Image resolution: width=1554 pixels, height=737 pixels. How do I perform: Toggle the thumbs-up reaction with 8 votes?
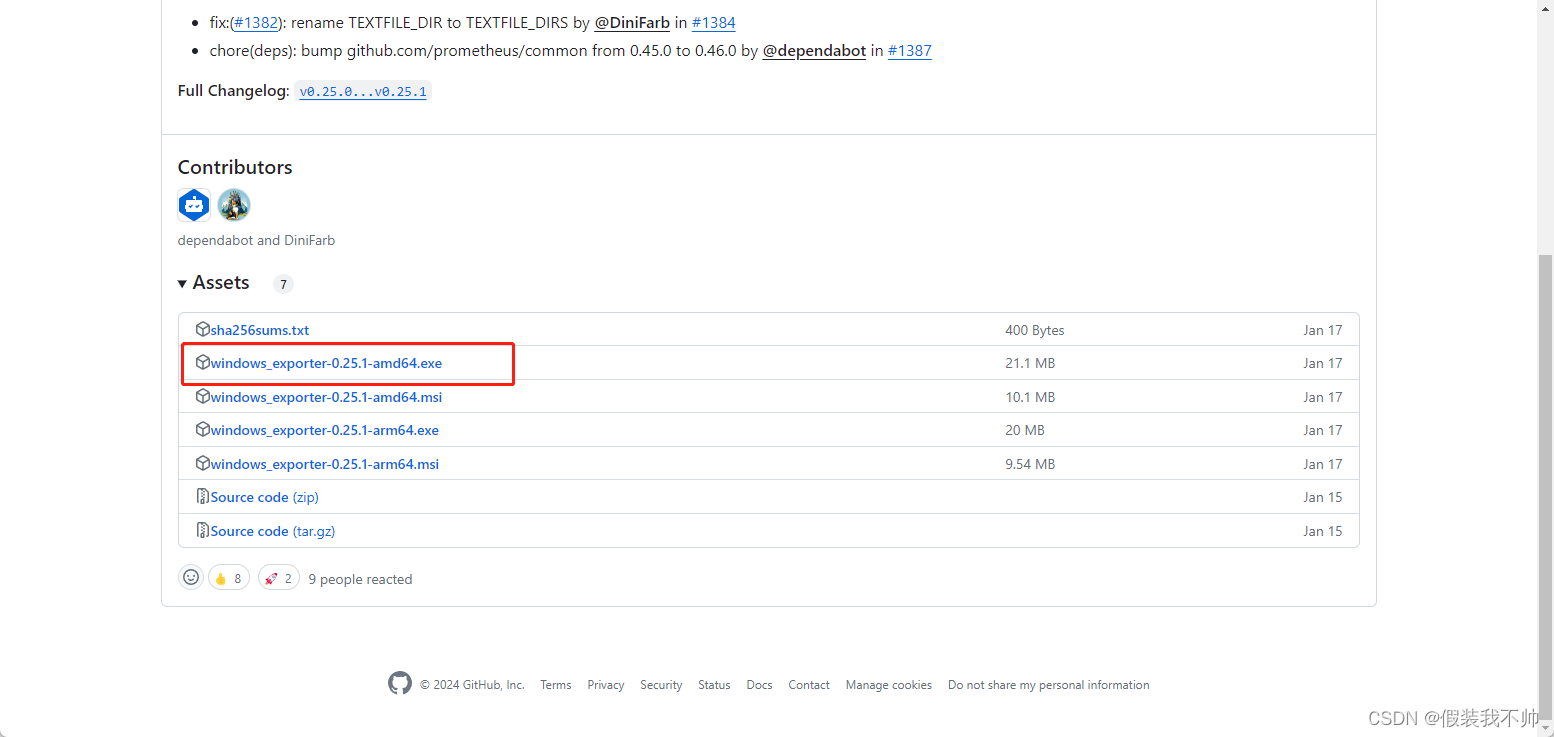[229, 578]
